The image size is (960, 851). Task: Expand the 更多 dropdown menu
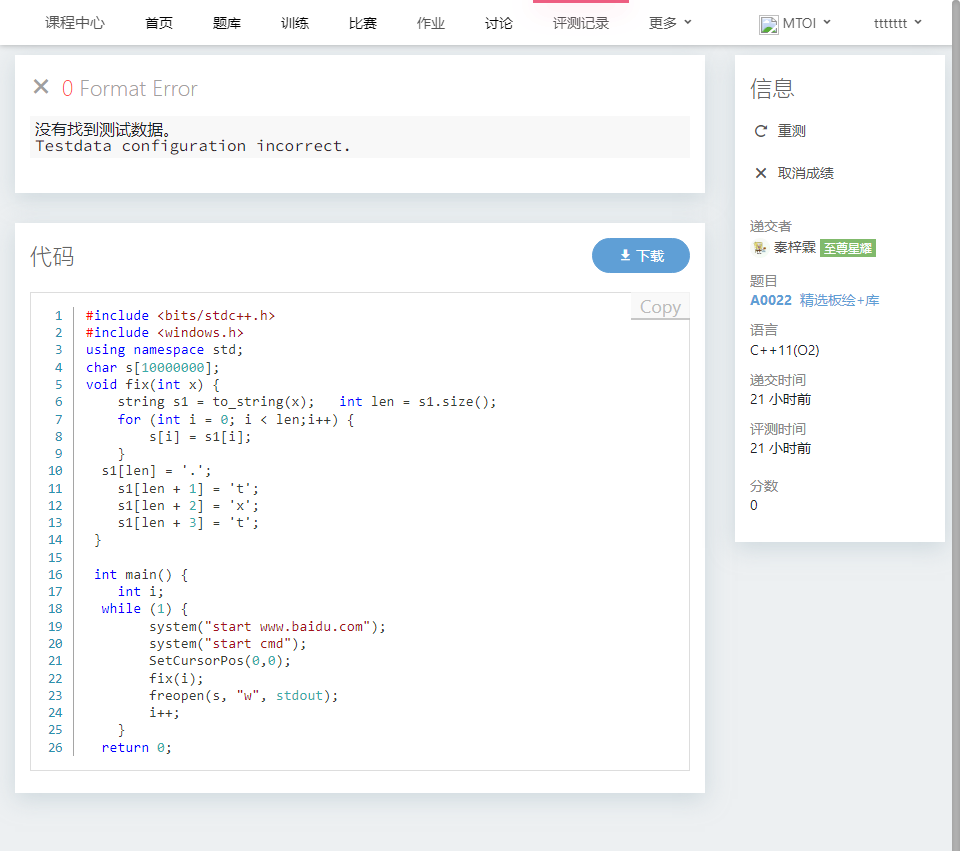670,23
